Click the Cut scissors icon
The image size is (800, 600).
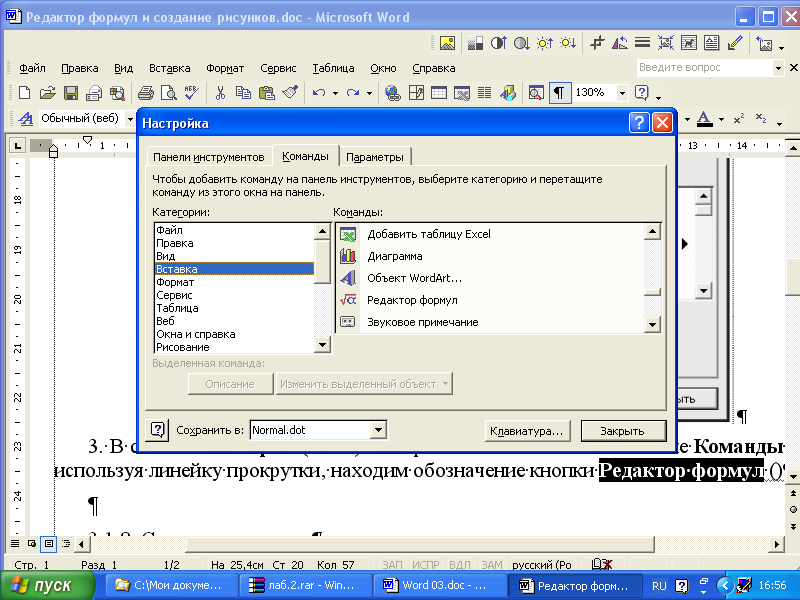[220, 93]
